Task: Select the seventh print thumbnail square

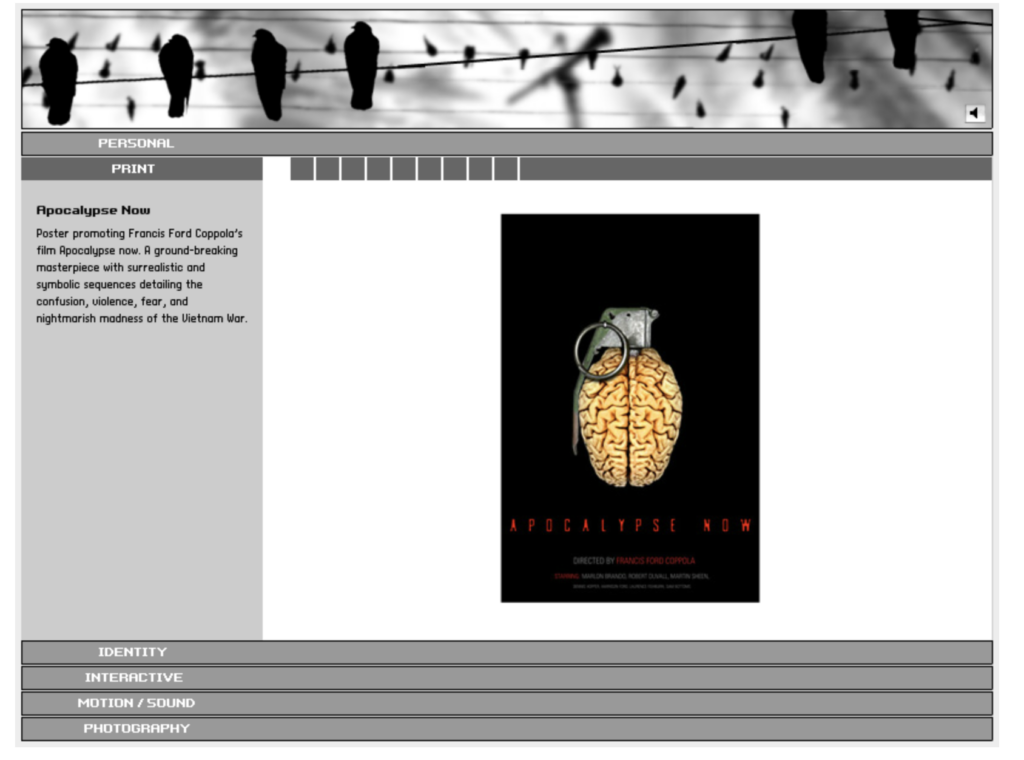Action: [x=455, y=169]
